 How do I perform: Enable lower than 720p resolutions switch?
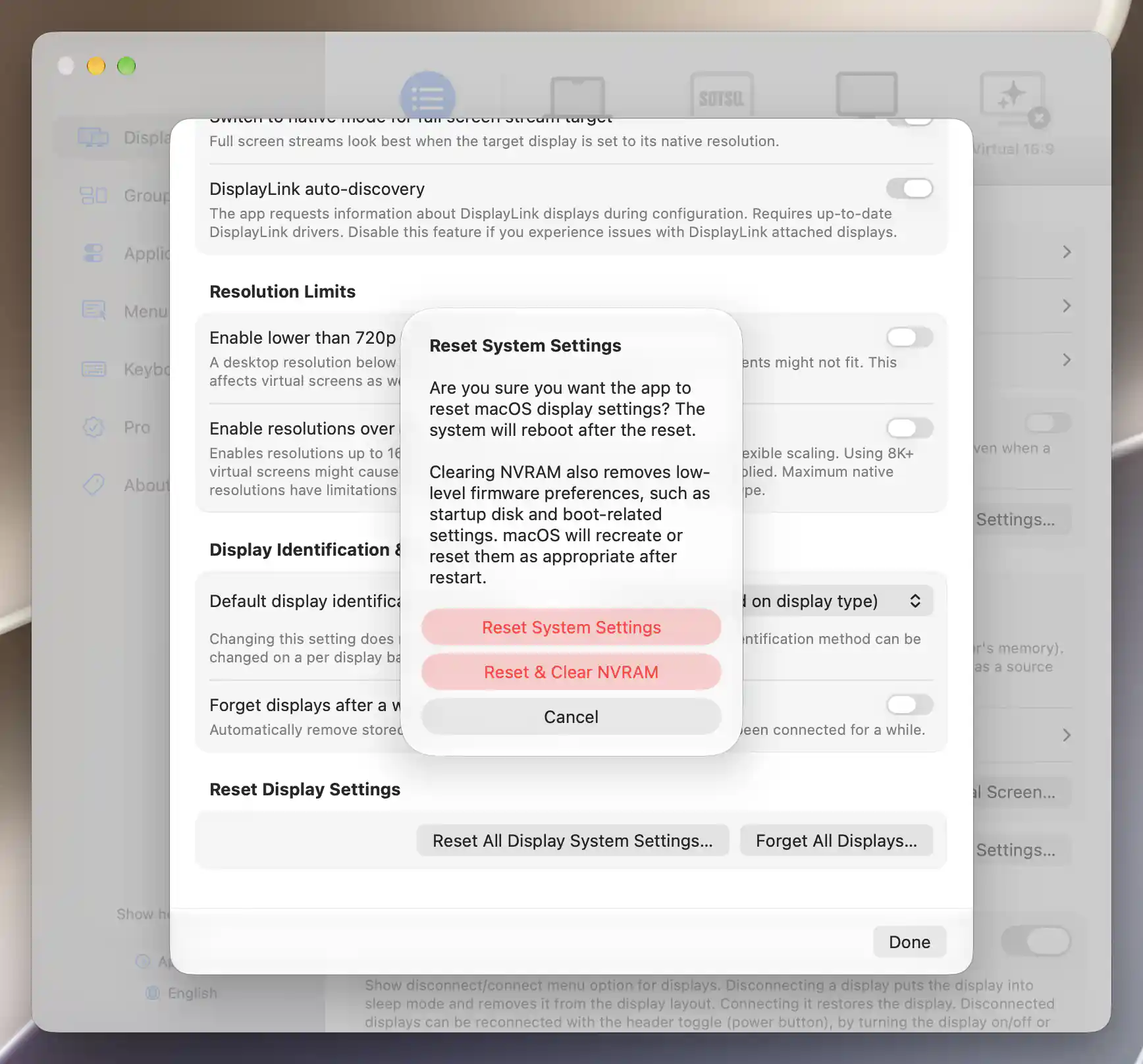(x=909, y=337)
